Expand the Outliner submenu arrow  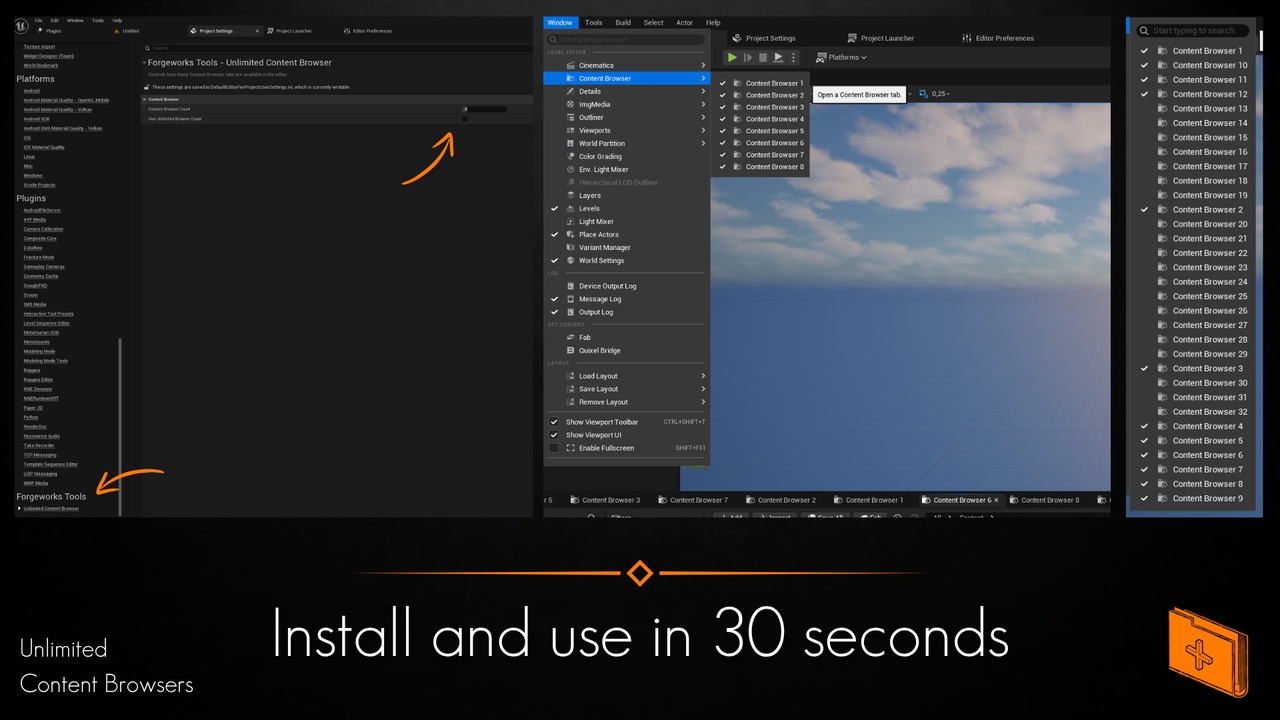(703, 117)
